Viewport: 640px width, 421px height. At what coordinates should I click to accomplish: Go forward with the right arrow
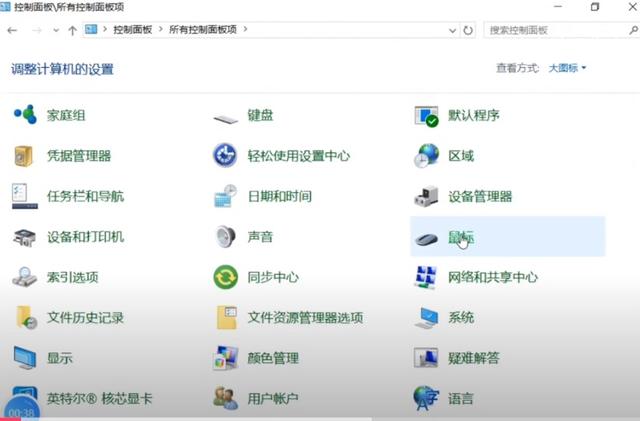(x=37, y=30)
